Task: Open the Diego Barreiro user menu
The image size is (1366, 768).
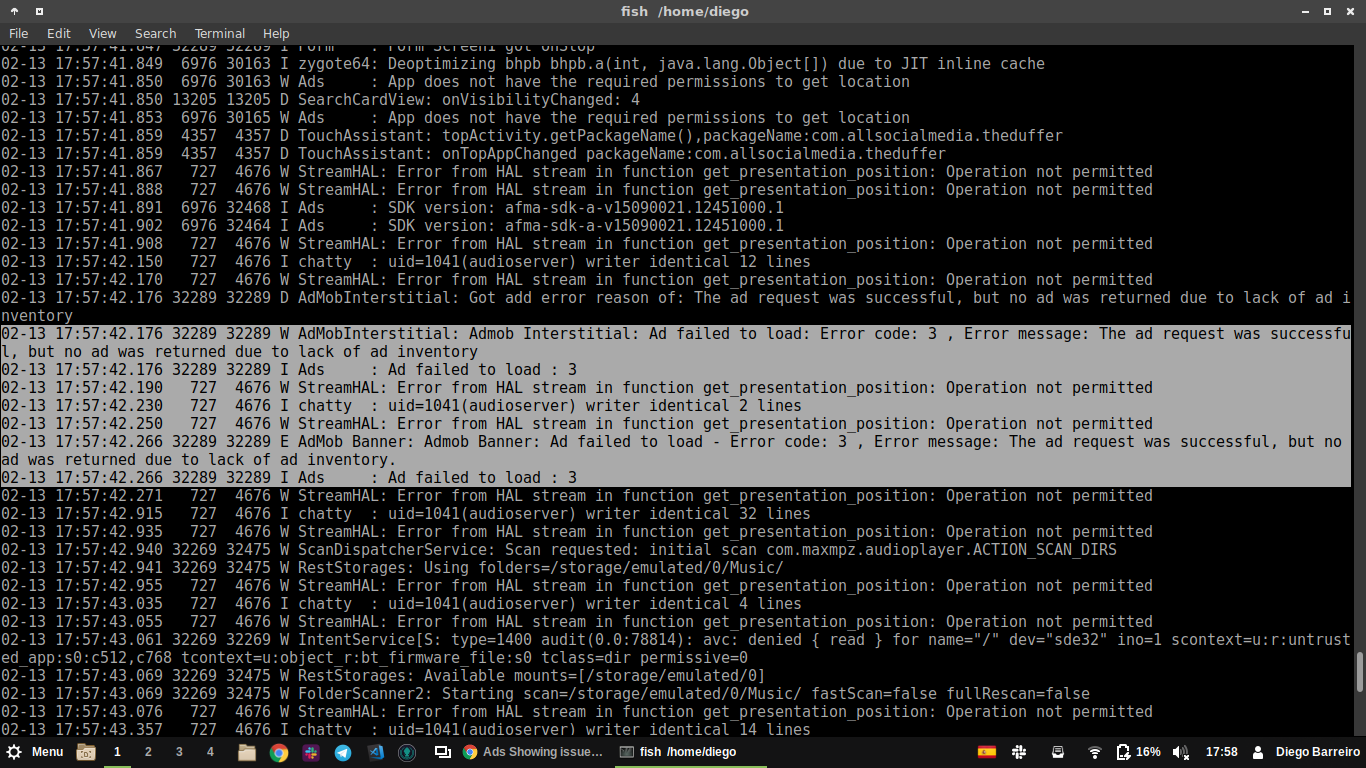Action: (1306, 752)
